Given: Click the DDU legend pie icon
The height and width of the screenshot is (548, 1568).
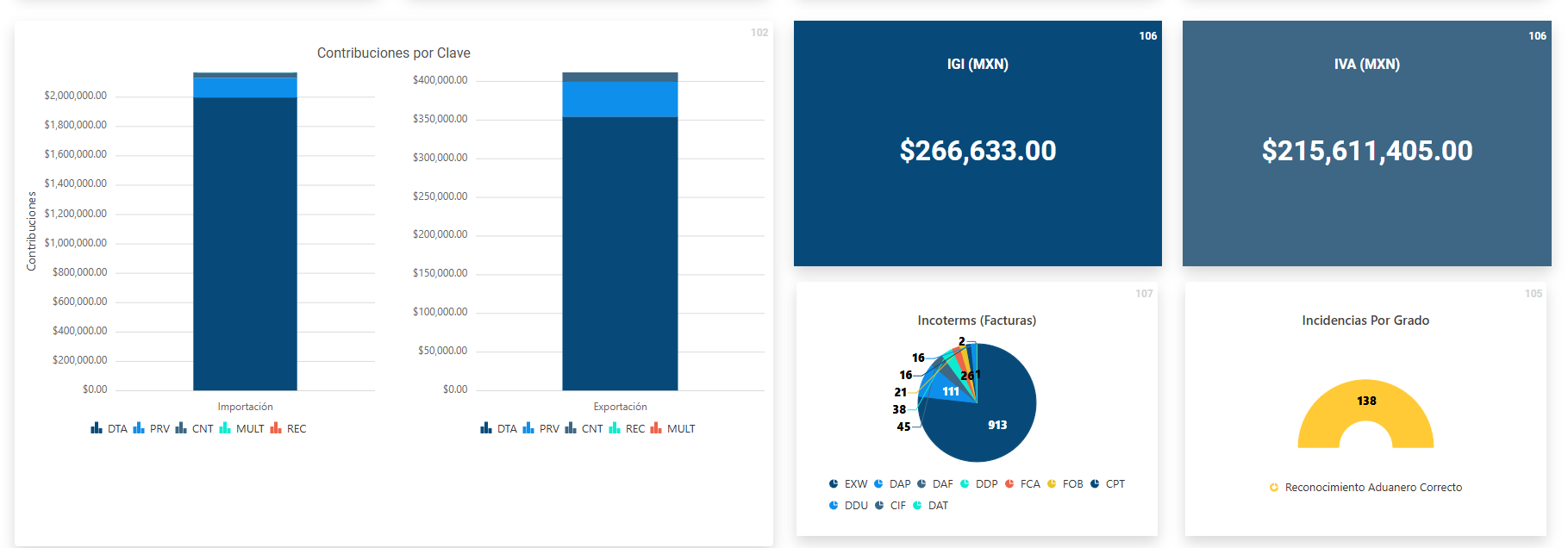Looking at the screenshot, I should click(834, 506).
